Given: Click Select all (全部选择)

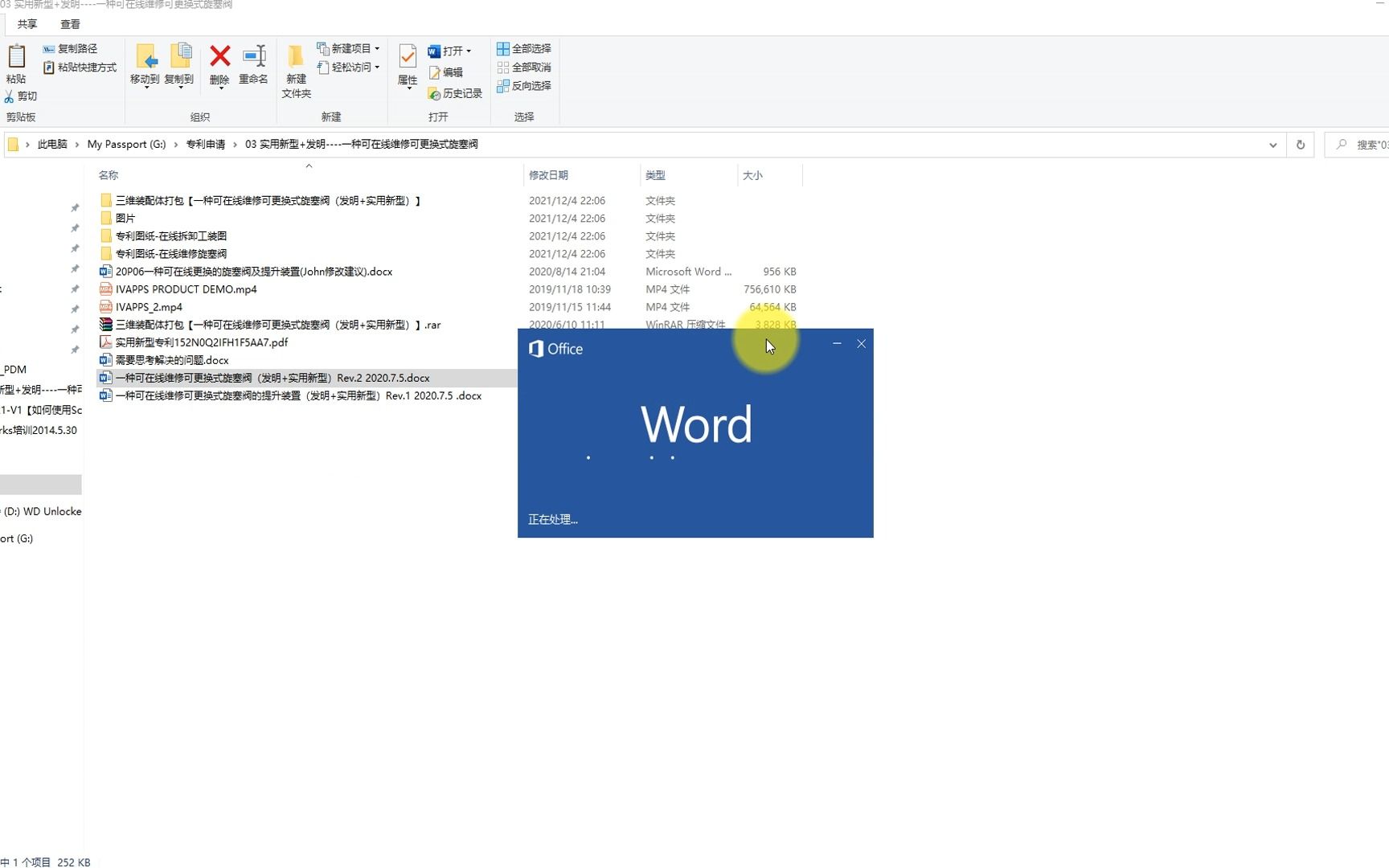Looking at the screenshot, I should (524, 49).
